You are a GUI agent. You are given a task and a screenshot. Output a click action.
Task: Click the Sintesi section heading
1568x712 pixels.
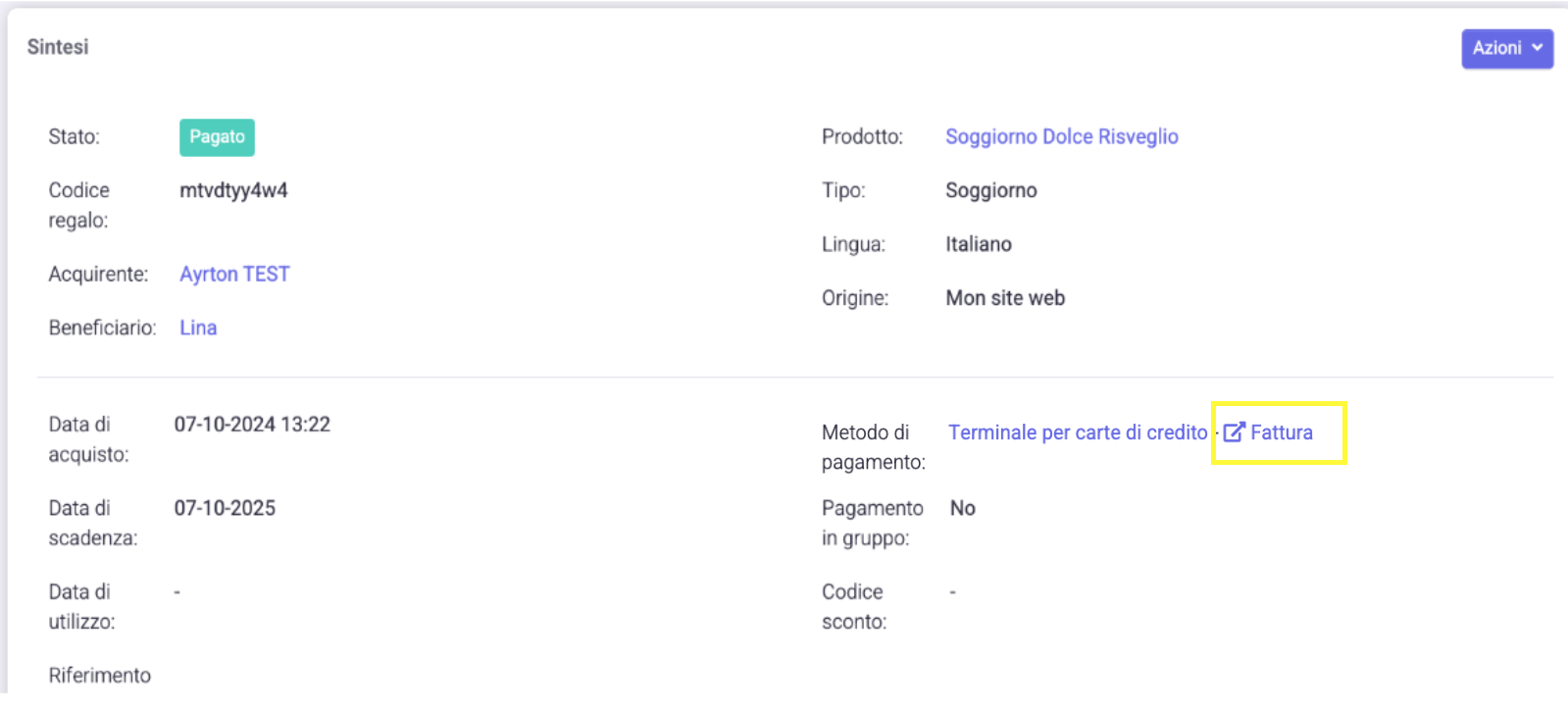(x=58, y=47)
